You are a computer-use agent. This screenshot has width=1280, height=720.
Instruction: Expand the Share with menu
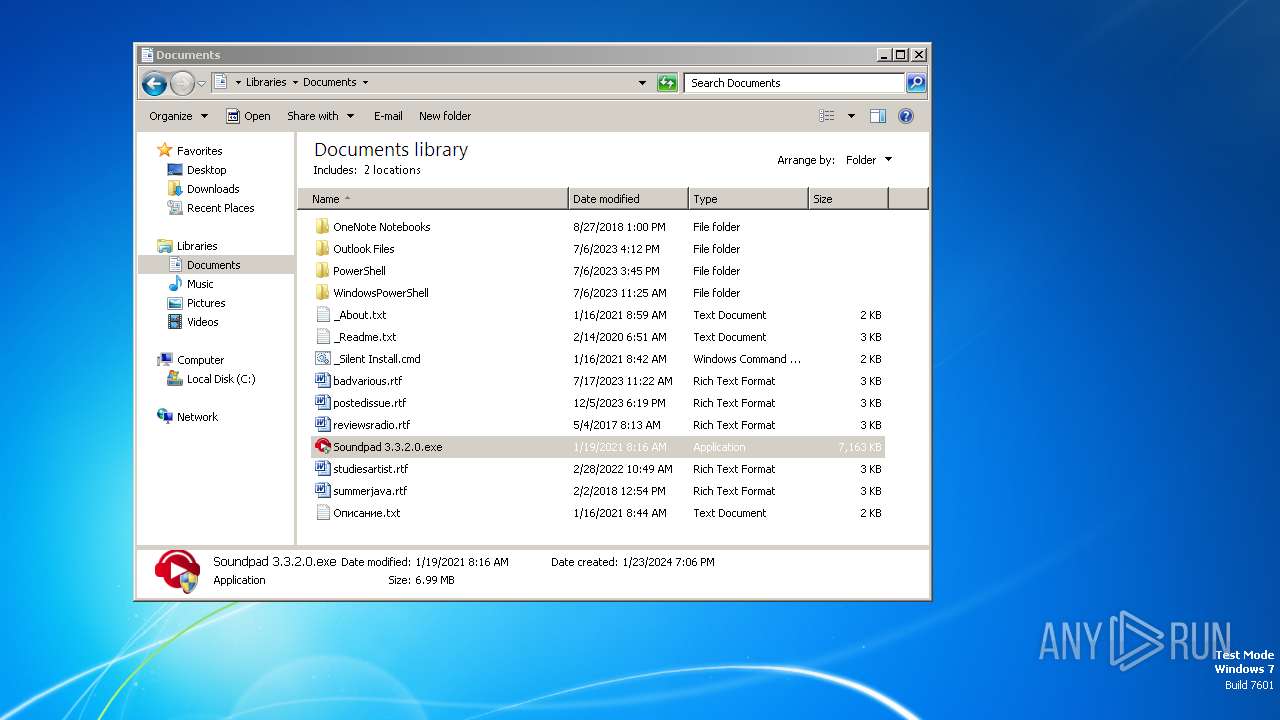(x=321, y=116)
